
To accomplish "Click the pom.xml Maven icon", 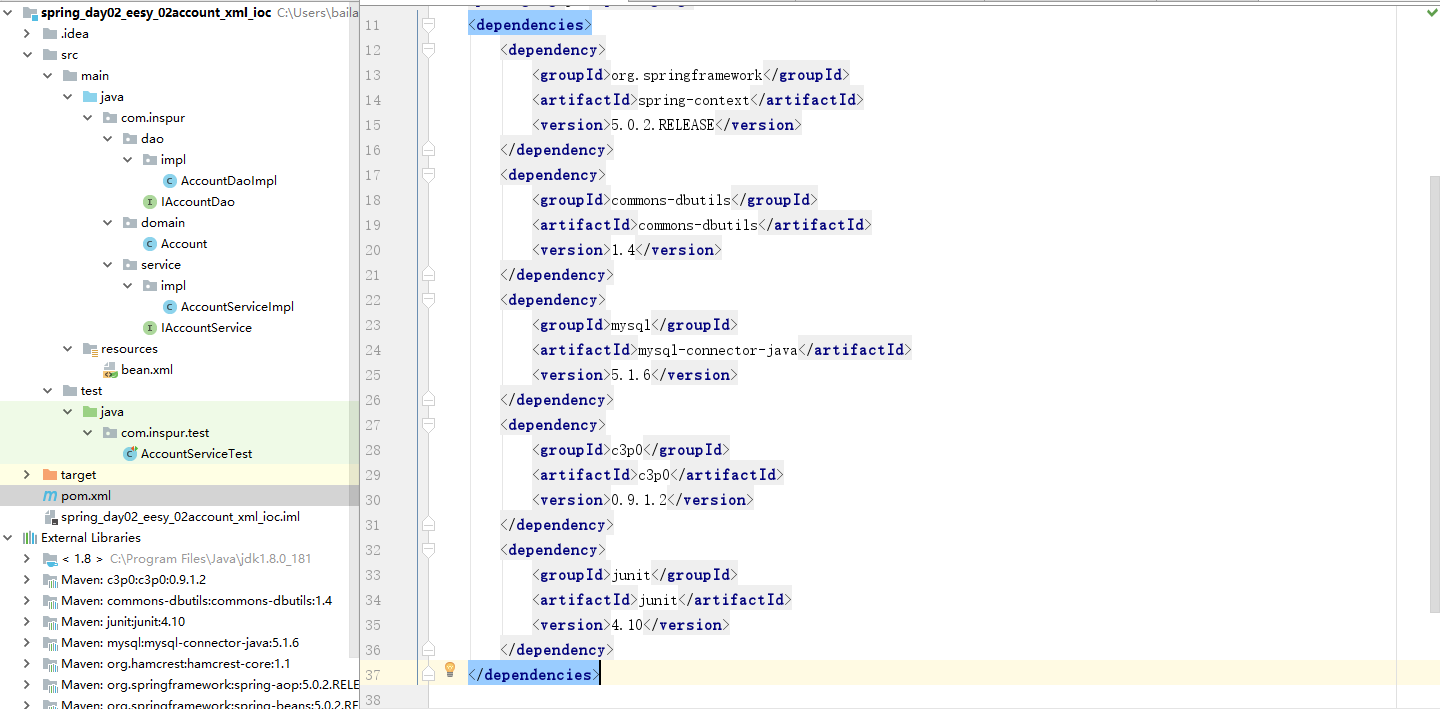I will click(50, 496).
